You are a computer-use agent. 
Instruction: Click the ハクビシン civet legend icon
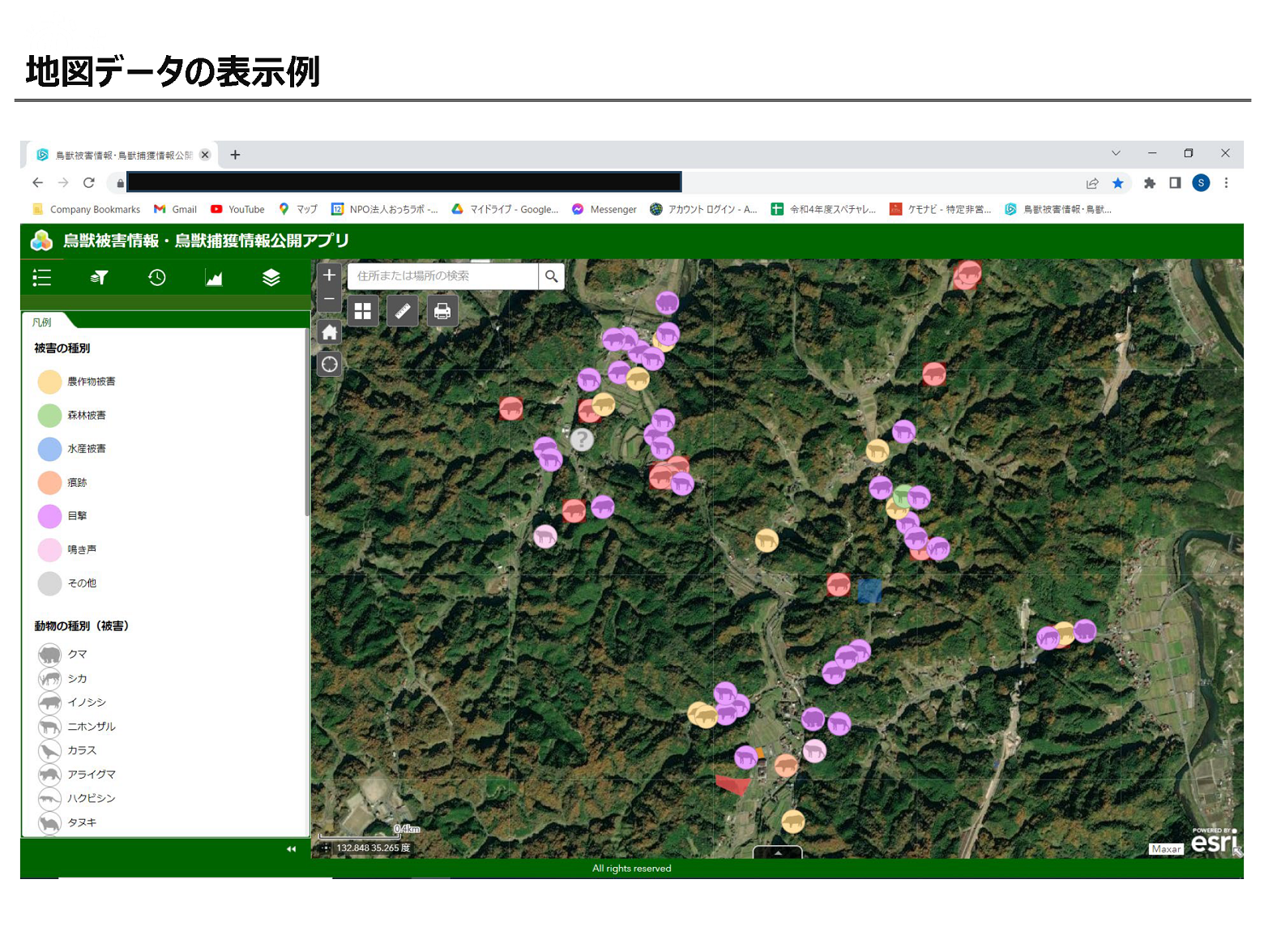49,799
